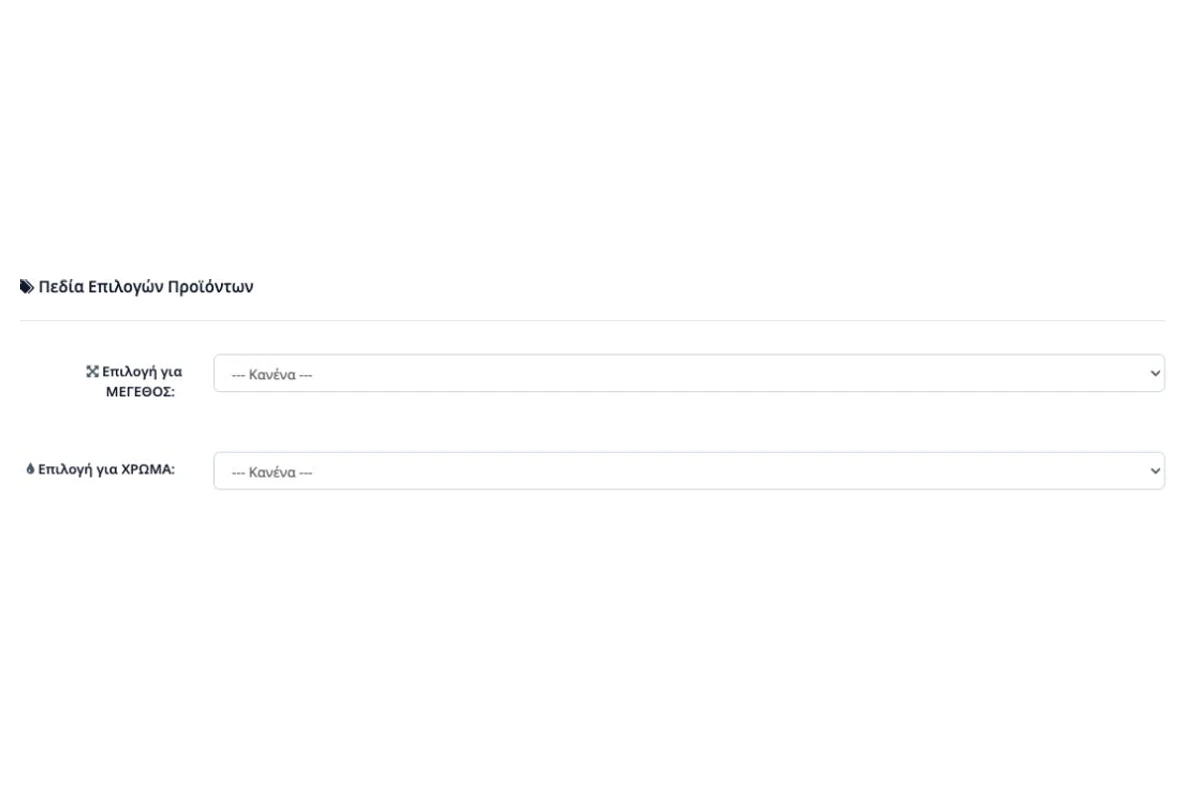Click the Επιλογή για text above ΜΕΓΕΘΟΣ:
Viewport: 1200px width, 800px height.
tap(142, 372)
